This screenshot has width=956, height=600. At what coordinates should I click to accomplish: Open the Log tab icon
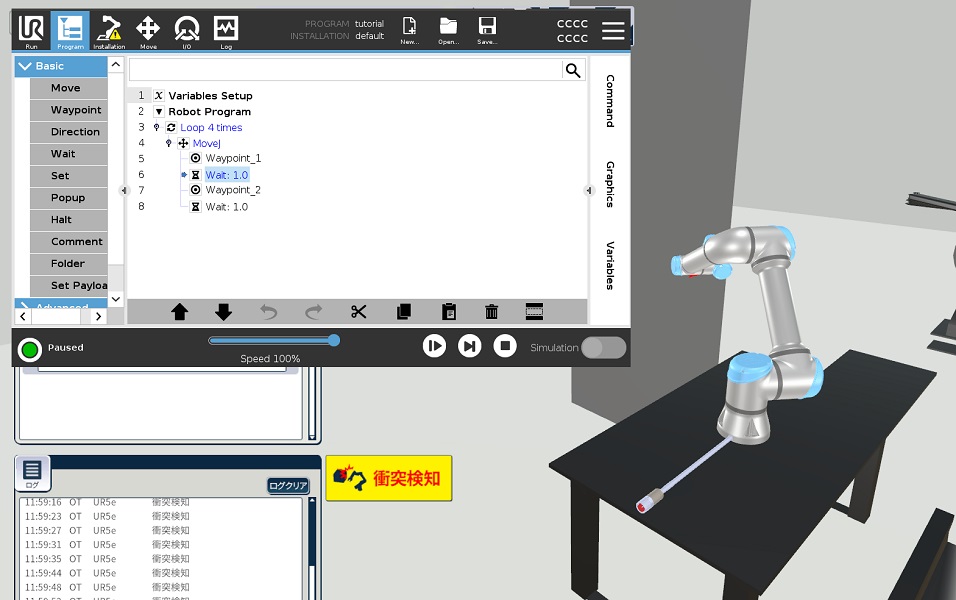click(226, 31)
